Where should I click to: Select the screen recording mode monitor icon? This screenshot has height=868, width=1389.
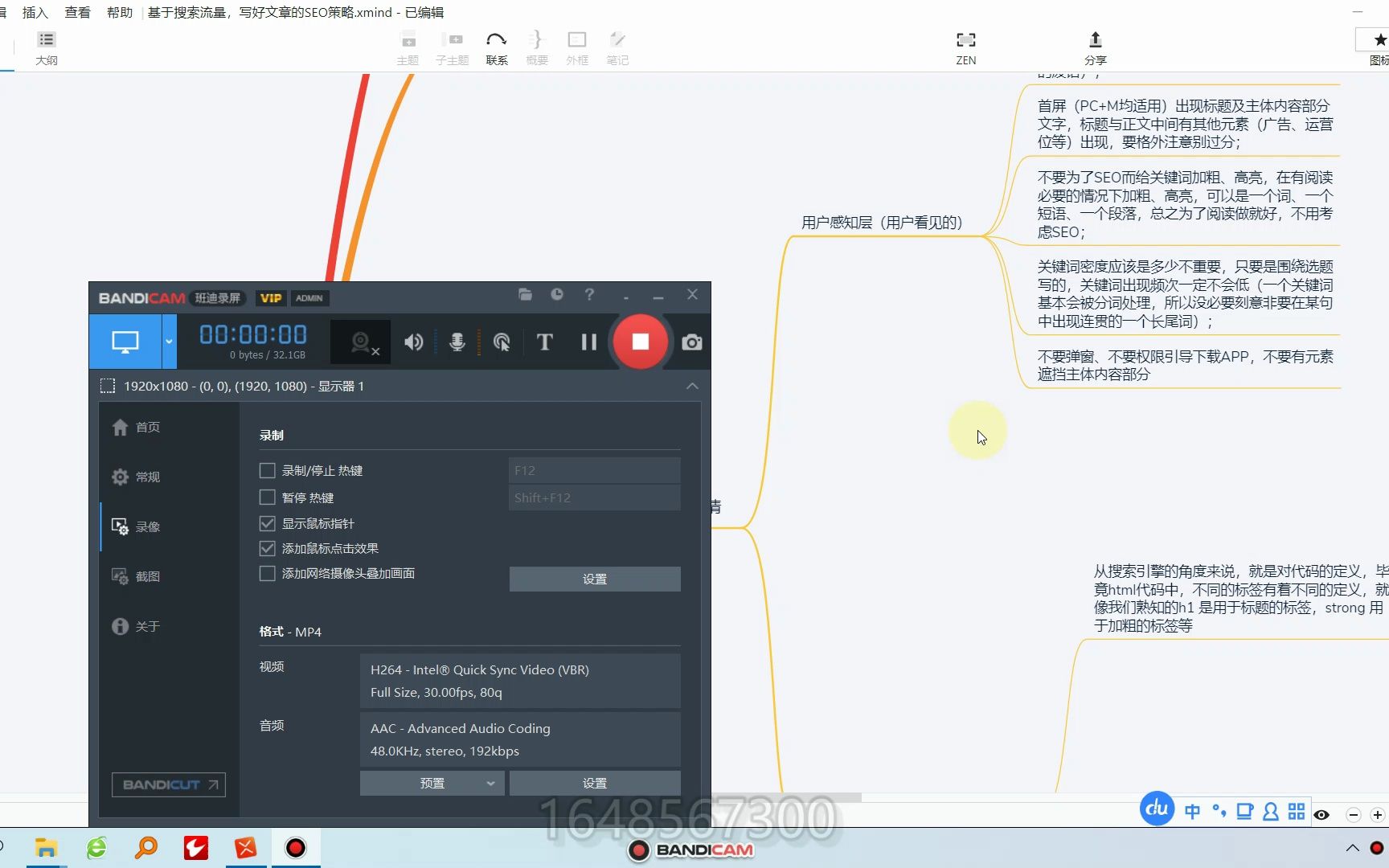[125, 342]
